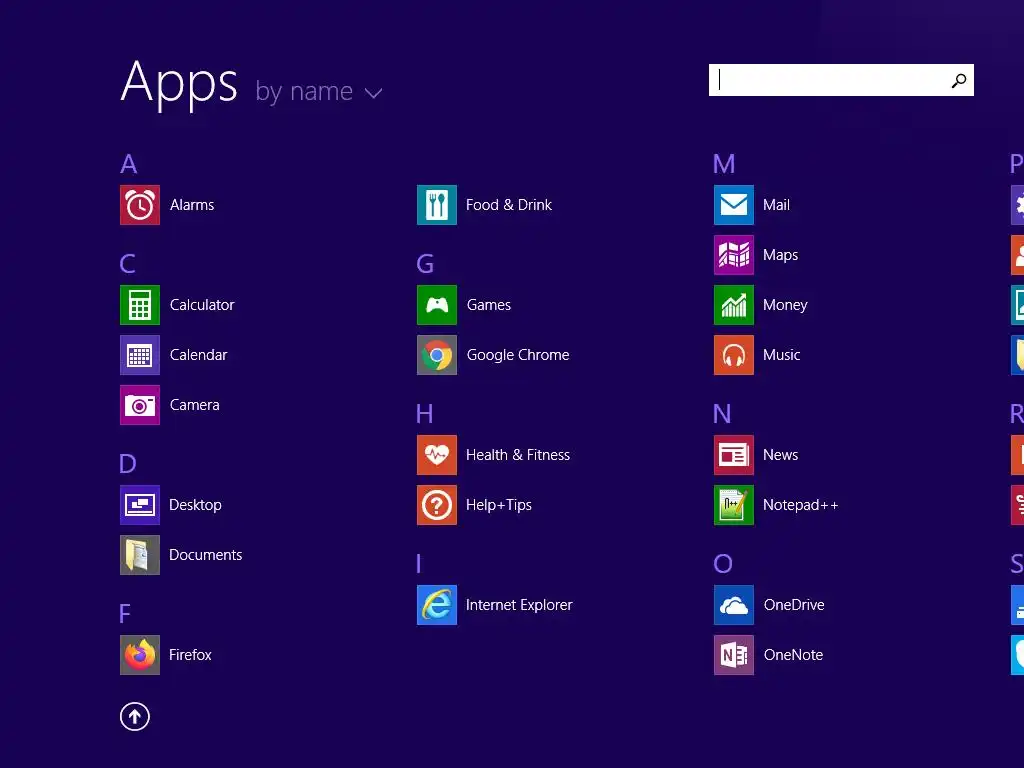Open the Desktop tile icon
This screenshot has height=768, width=1024.
click(140, 505)
